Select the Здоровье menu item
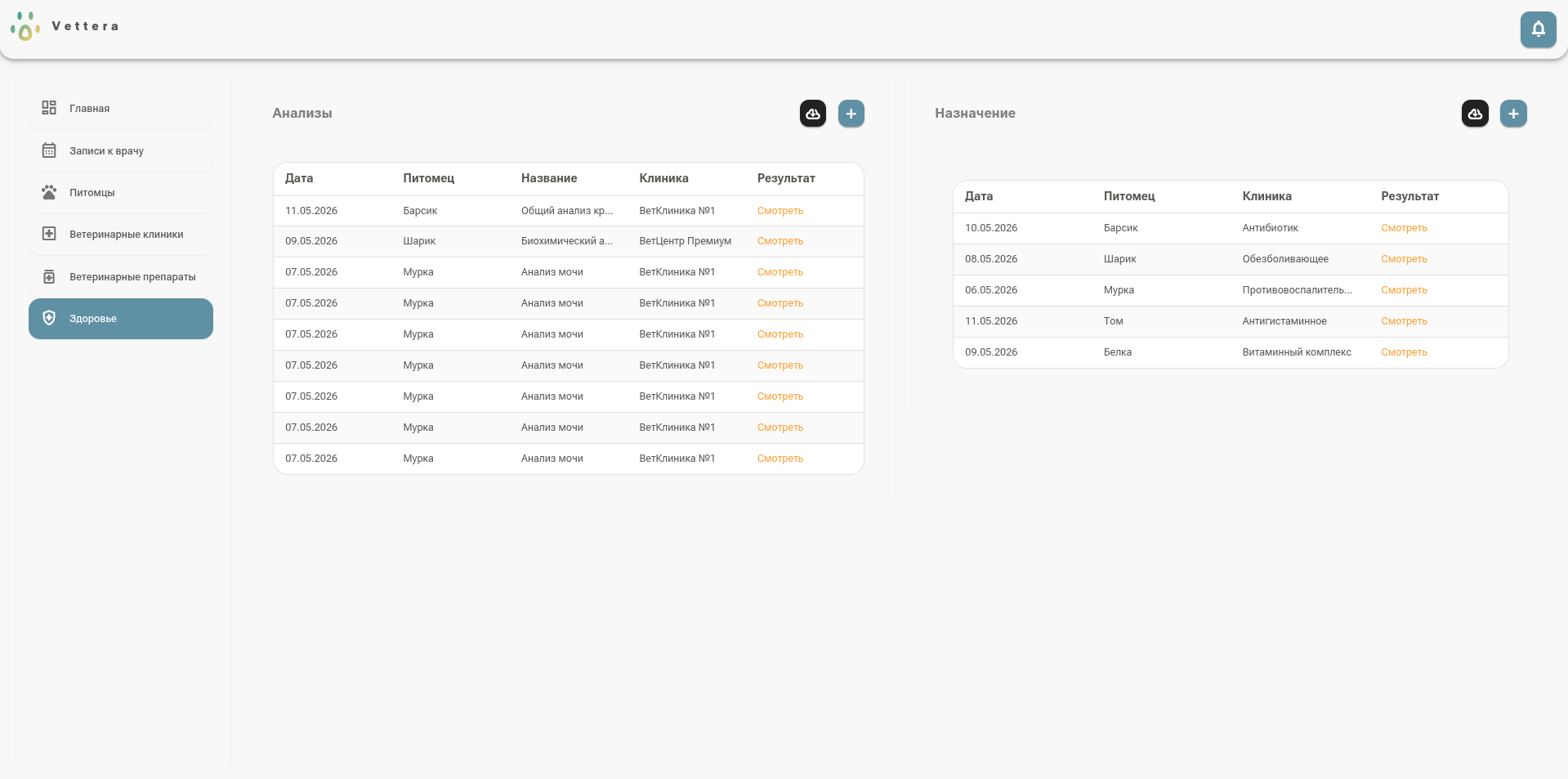This screenshot has height=779, width=1568. pos(121,319)
